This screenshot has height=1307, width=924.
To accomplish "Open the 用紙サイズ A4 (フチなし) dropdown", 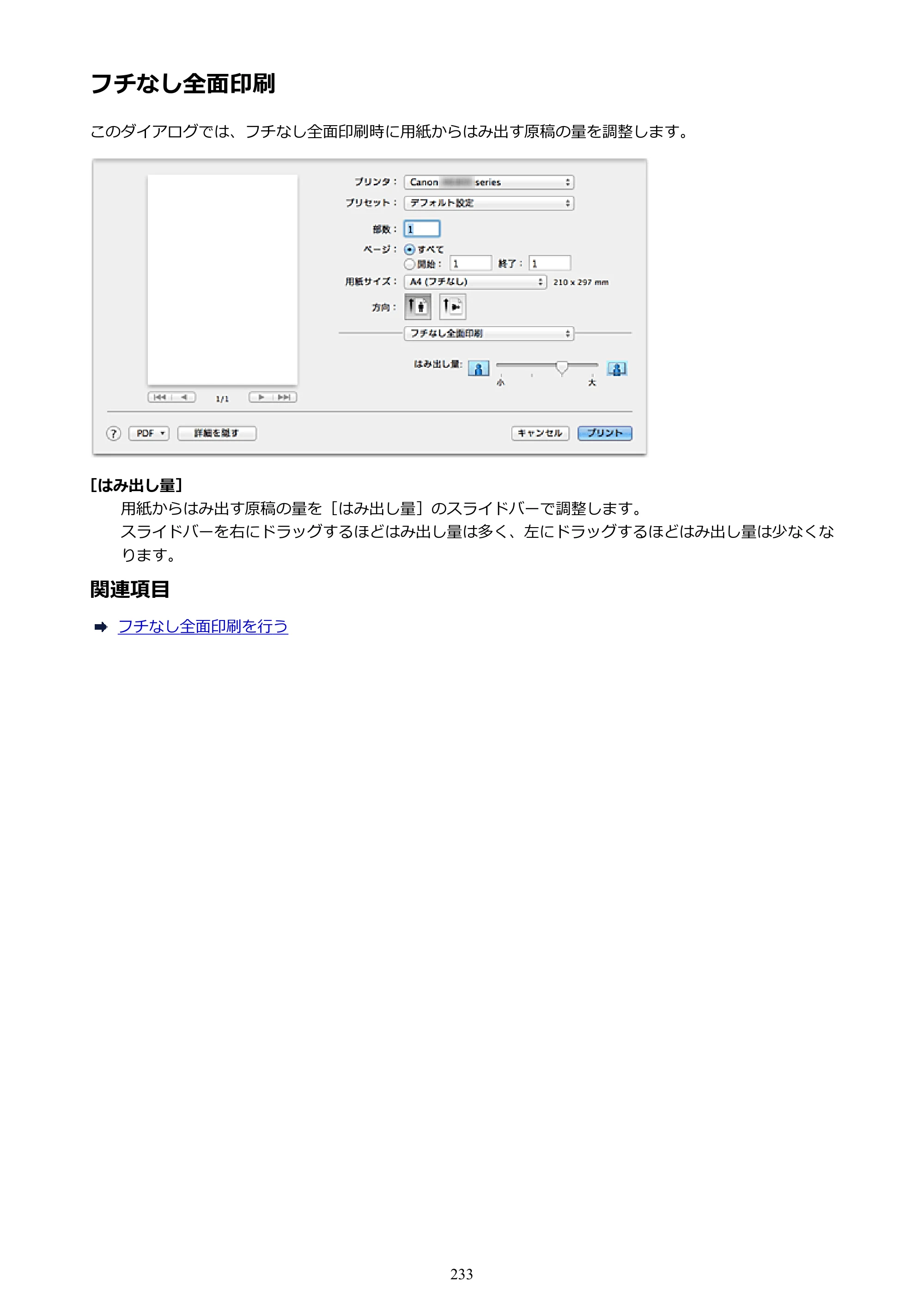I will pyautogui.click(x=475, y=282).
